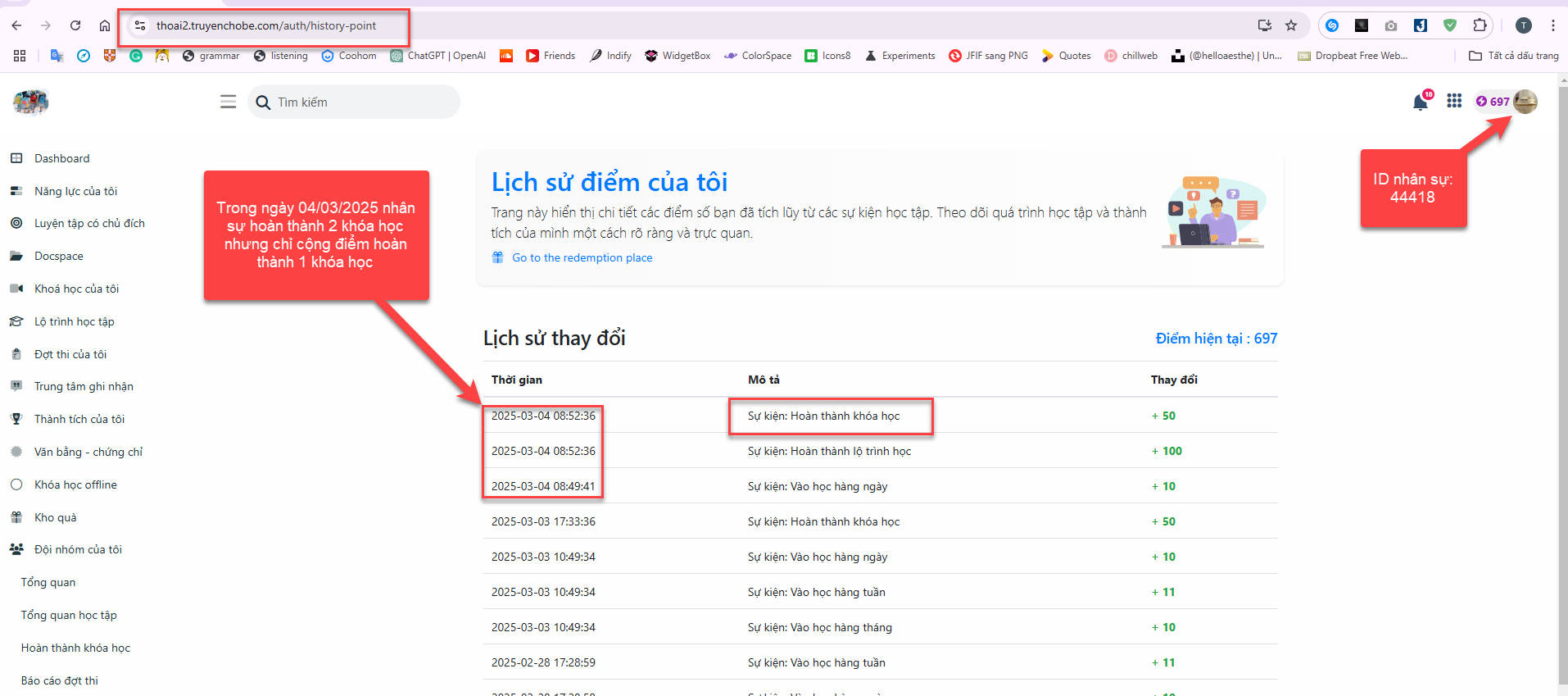Open the Google Translate bookmark icon

point(57,56)
